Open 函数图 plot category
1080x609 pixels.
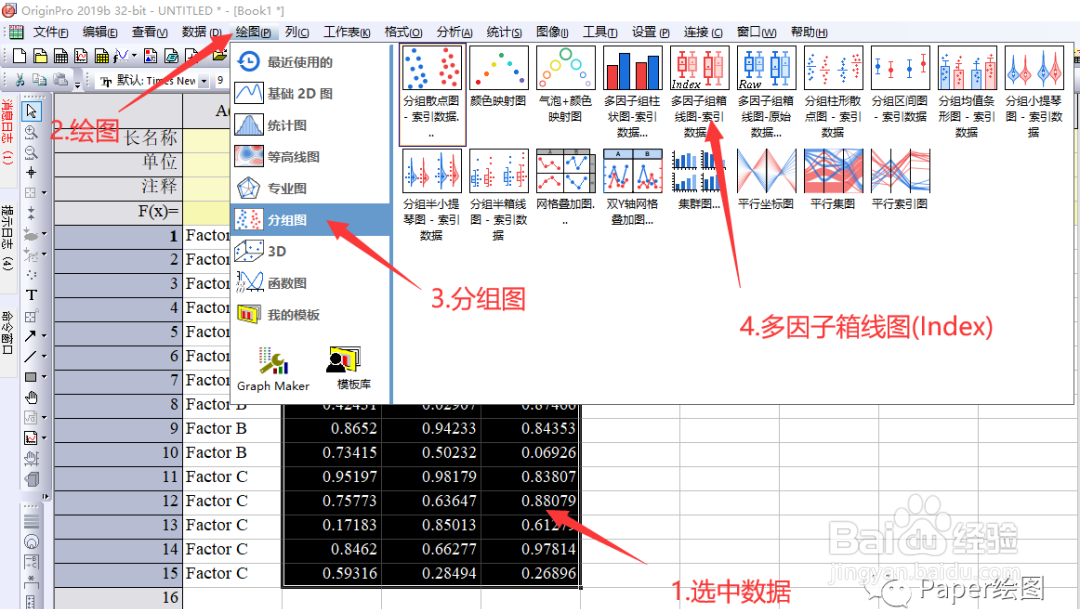(311, 283)
